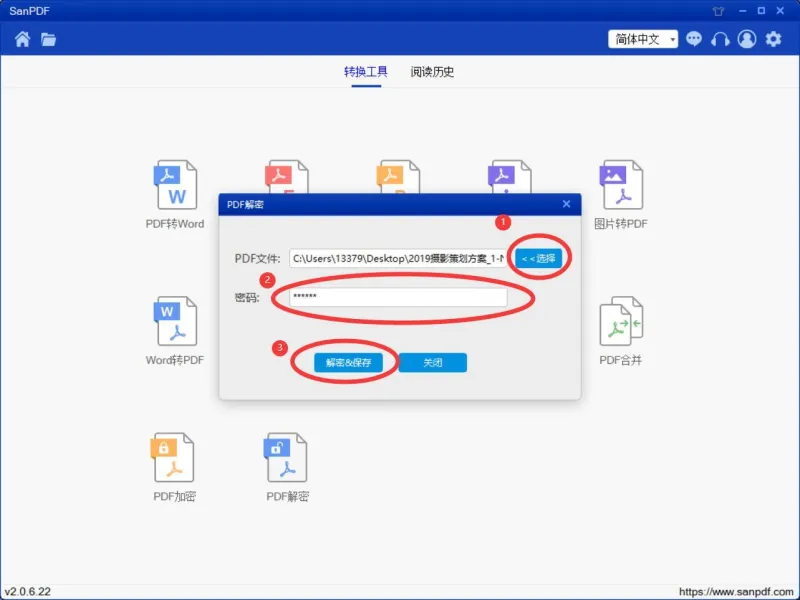Switch to the 转换工具 tab
800x600 pixels.
click(366, 71)
